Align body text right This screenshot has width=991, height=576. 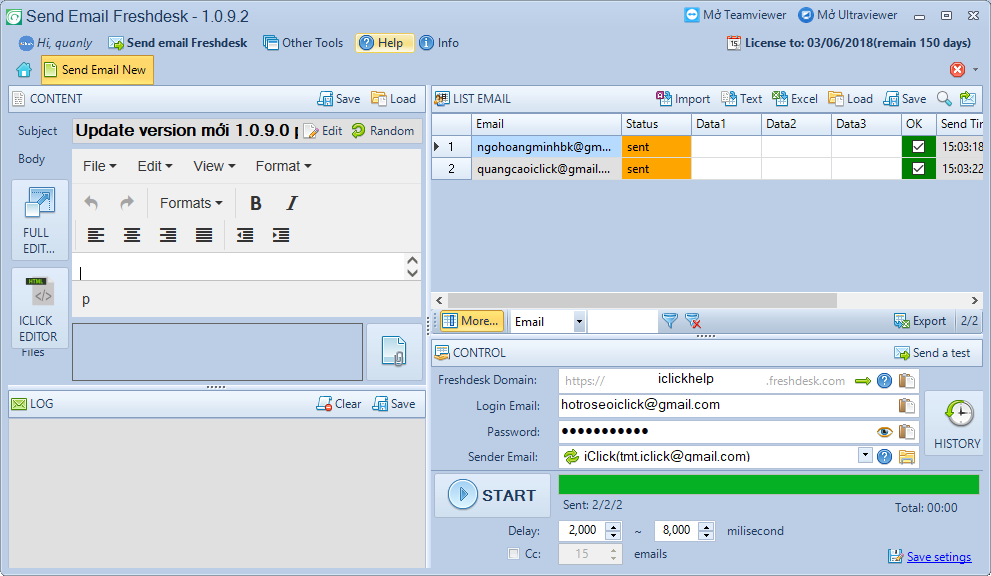pyautogui.click(x=168, y=235)
